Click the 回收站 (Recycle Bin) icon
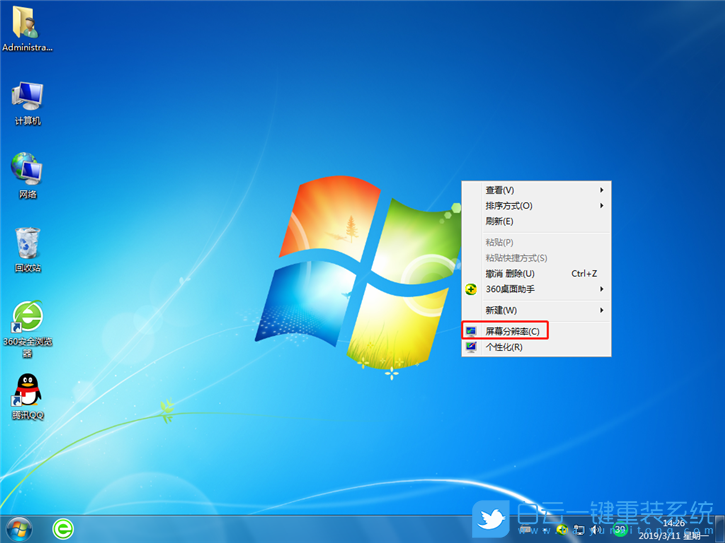The height and width of the screenshot is (543, 725). click(27, 249)
